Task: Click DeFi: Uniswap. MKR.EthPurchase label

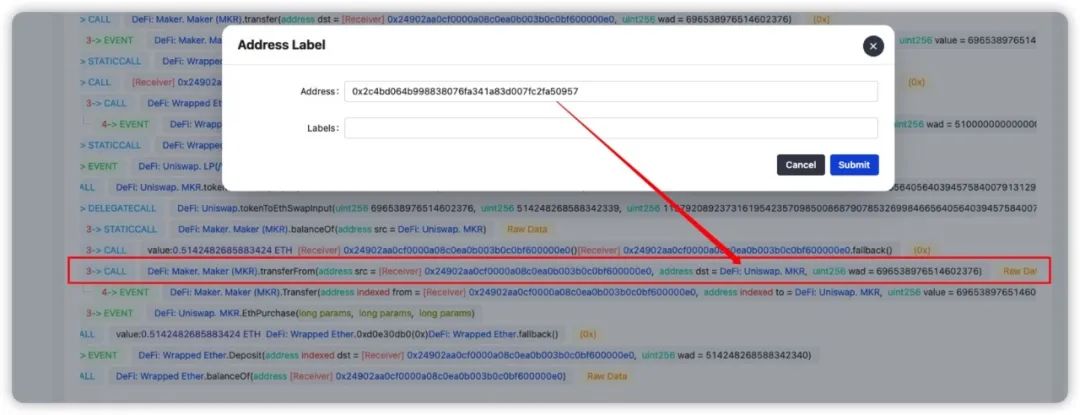Action: tap(225, 313)
